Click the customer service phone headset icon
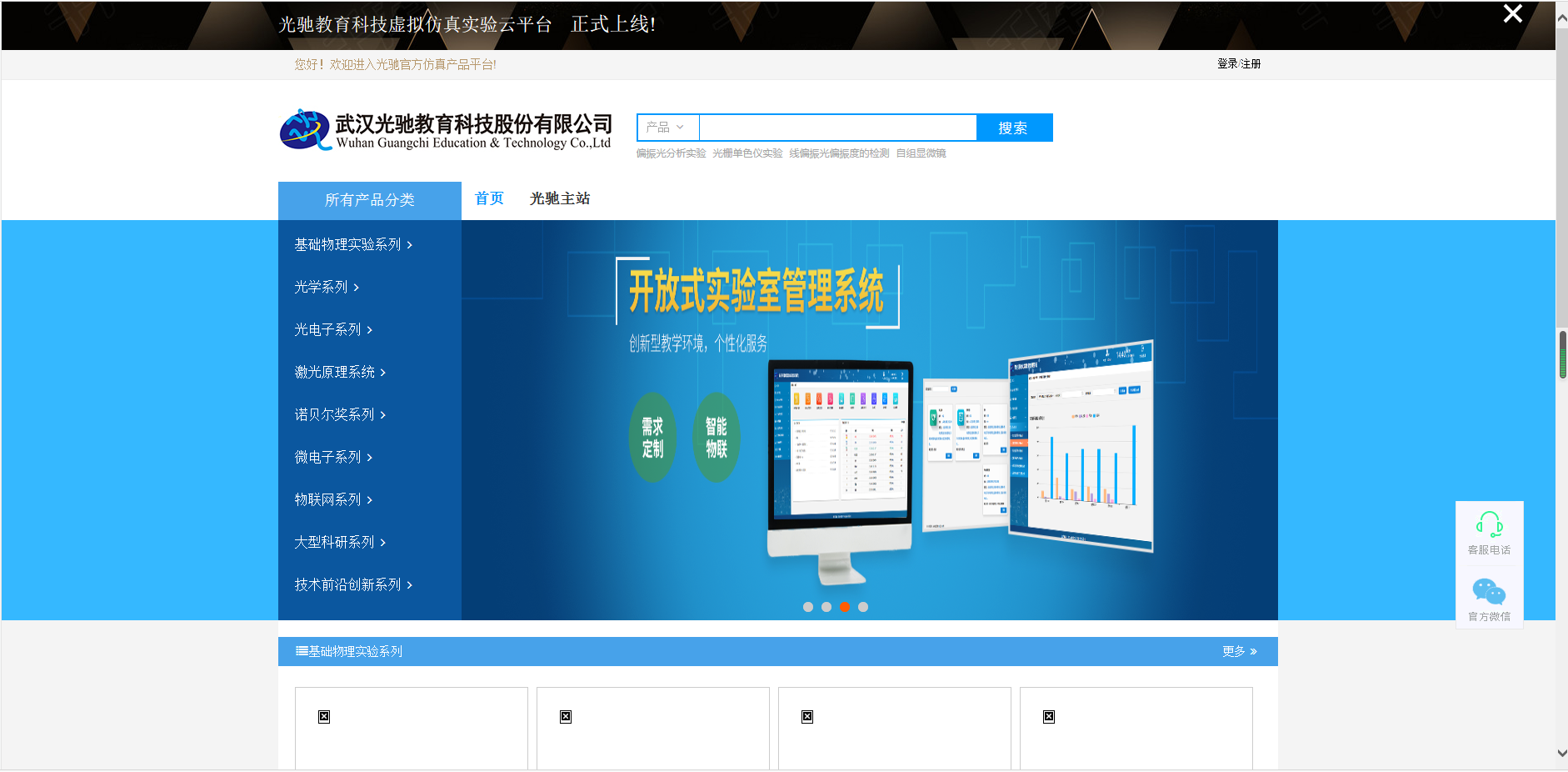1568x772 pixels. (x=1489, y=524)
